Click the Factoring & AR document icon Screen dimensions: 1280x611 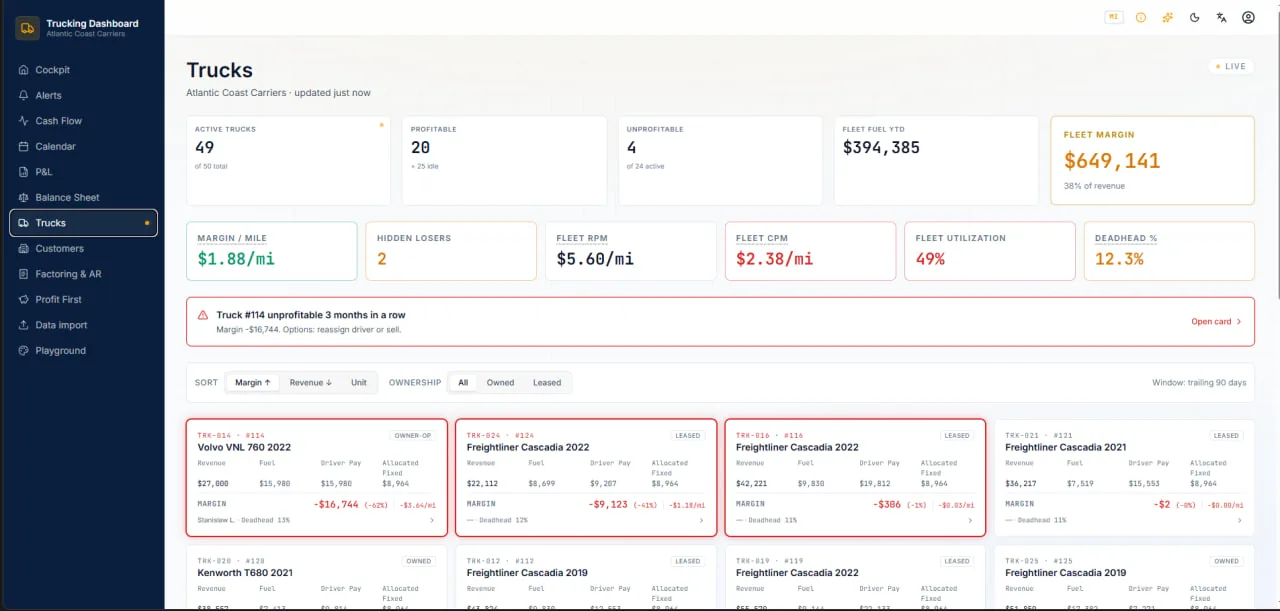24,274
